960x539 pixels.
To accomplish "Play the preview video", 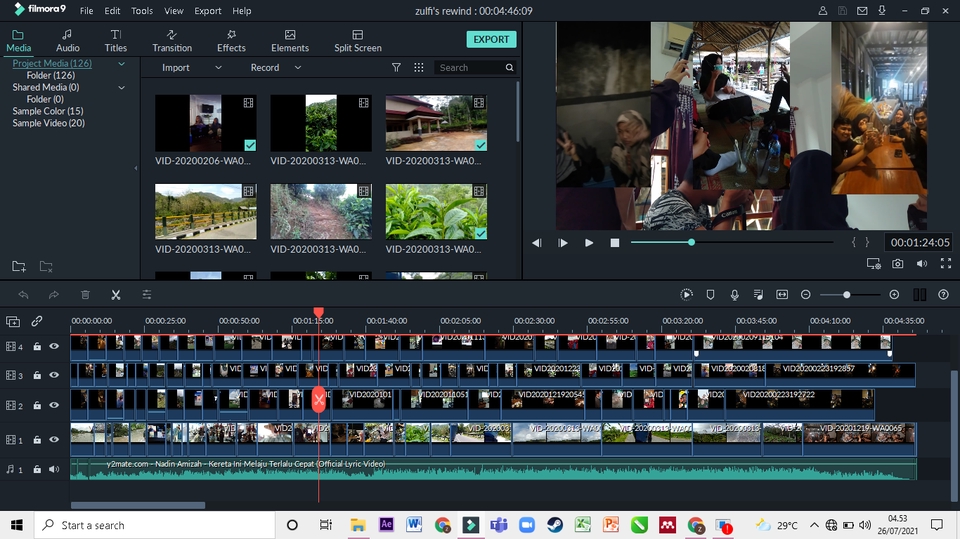I will click(x=588, y=243).
